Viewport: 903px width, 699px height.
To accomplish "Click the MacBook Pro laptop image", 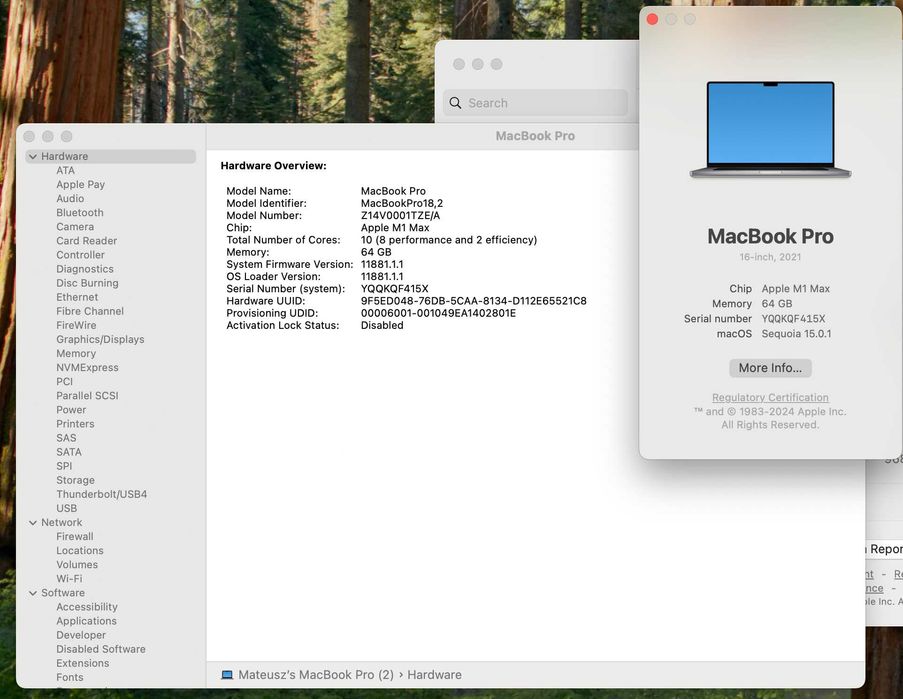I will [771, 130].
